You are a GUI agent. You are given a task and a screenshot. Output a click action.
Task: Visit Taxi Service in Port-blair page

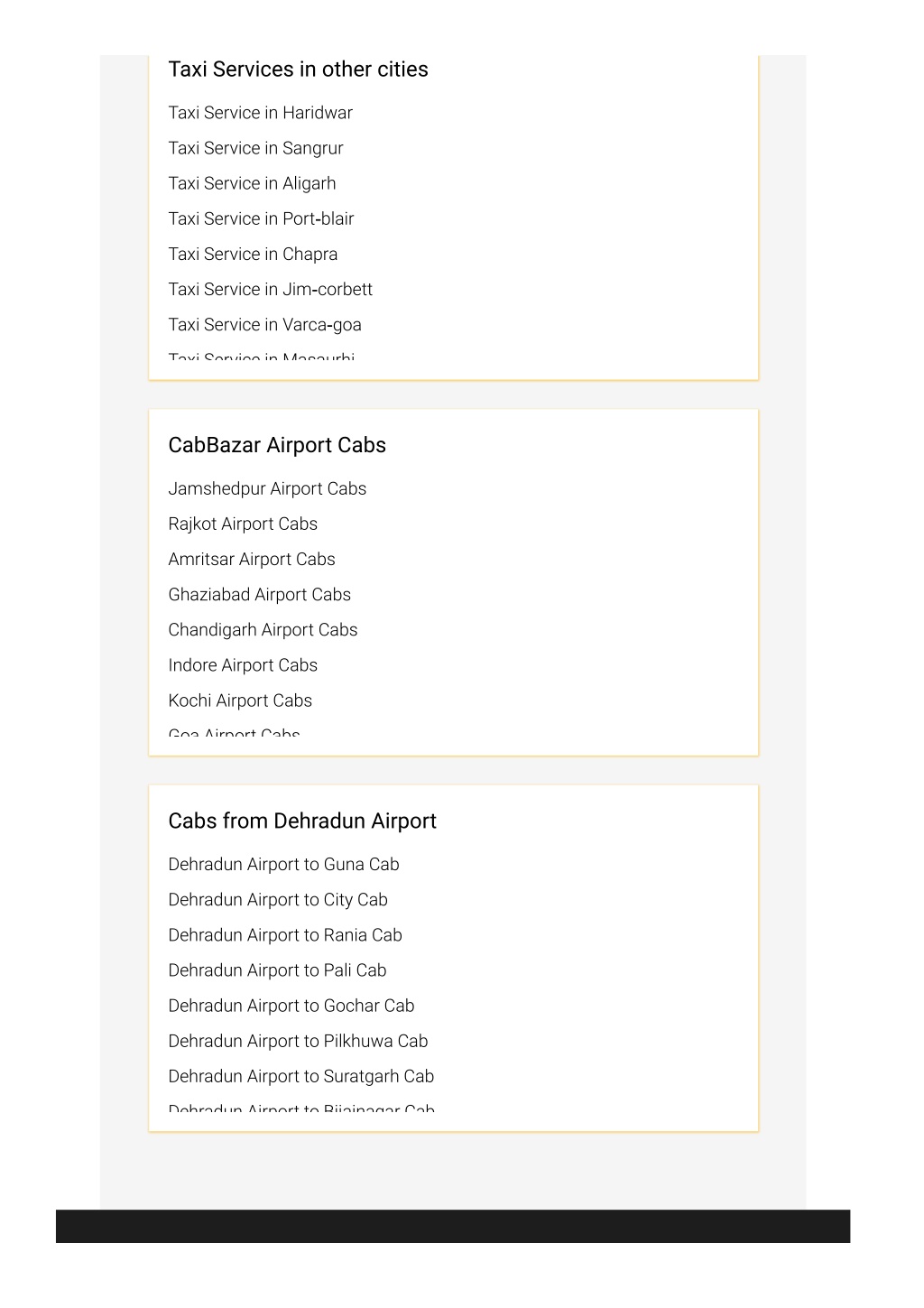tap(261, 218)
